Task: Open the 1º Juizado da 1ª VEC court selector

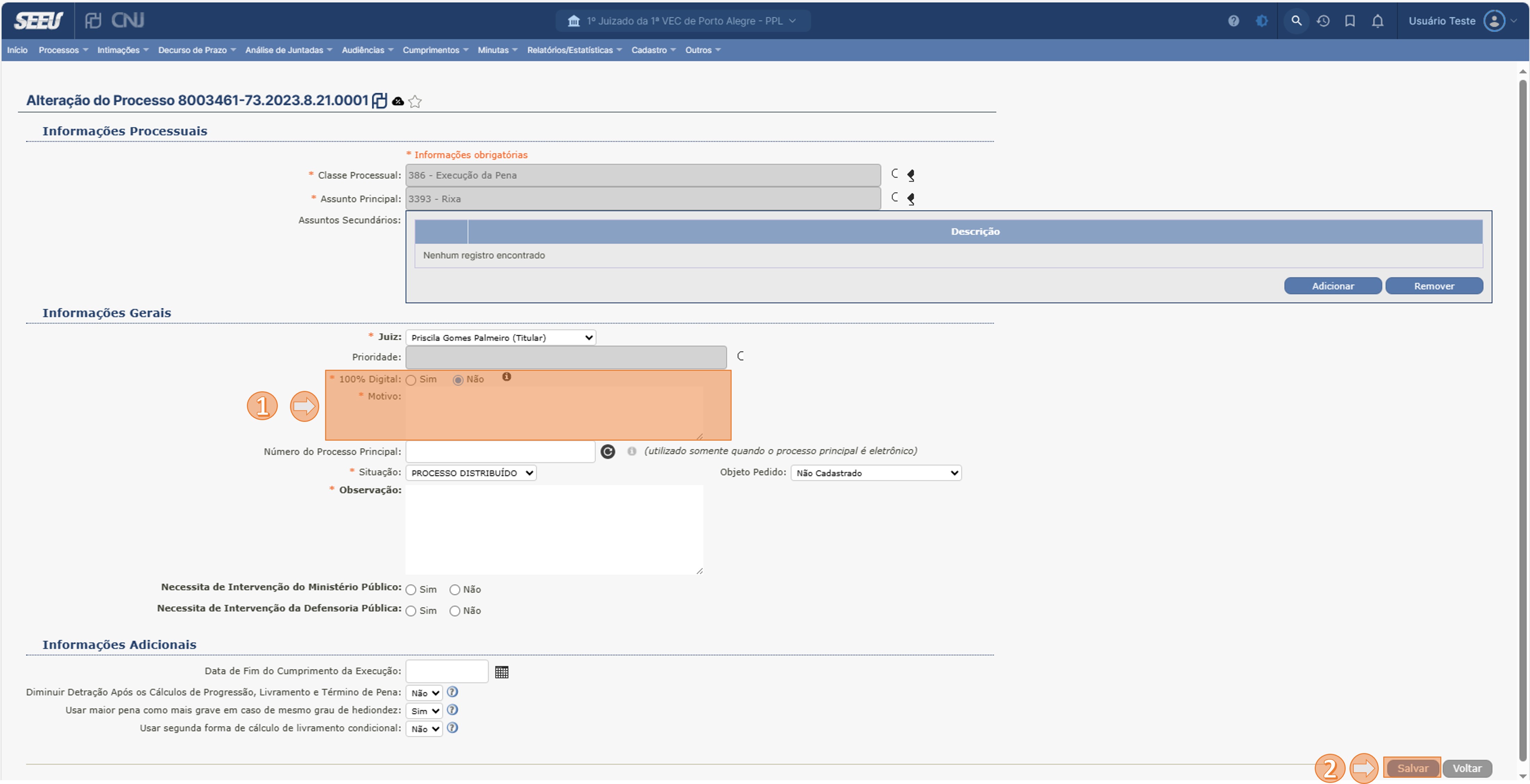Action: tap(683, 21)
